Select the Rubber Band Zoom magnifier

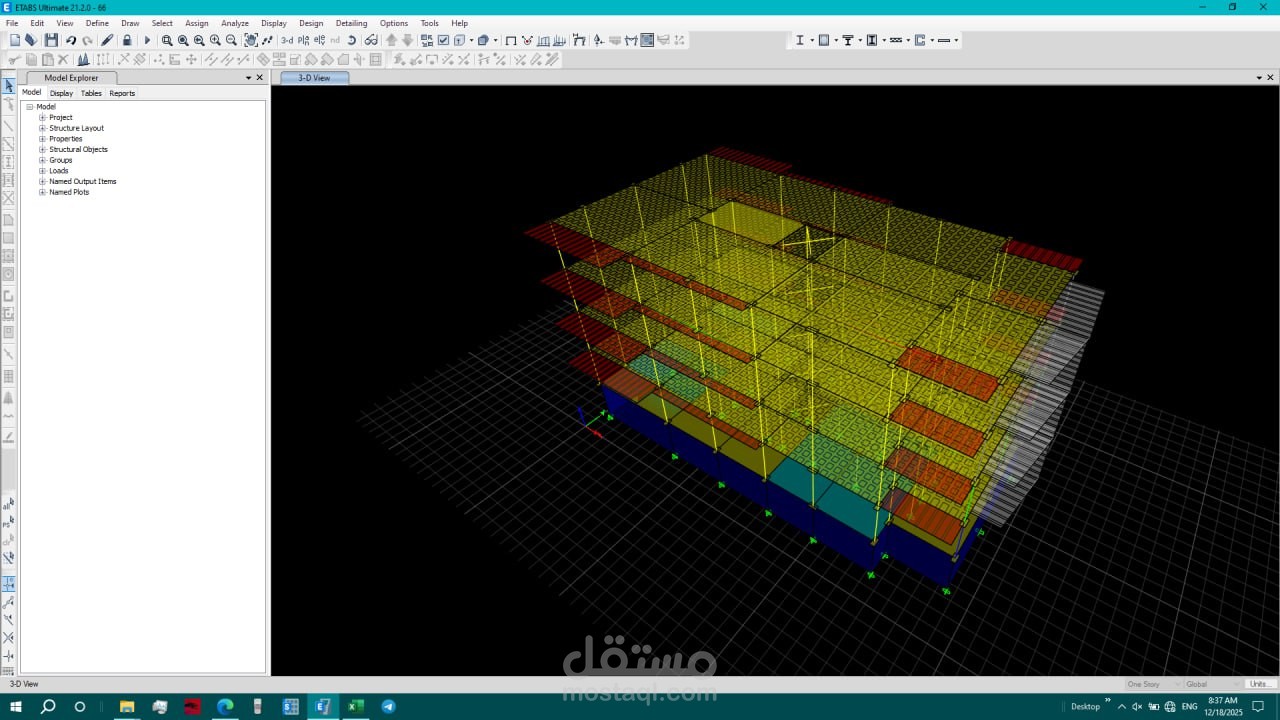167,40
